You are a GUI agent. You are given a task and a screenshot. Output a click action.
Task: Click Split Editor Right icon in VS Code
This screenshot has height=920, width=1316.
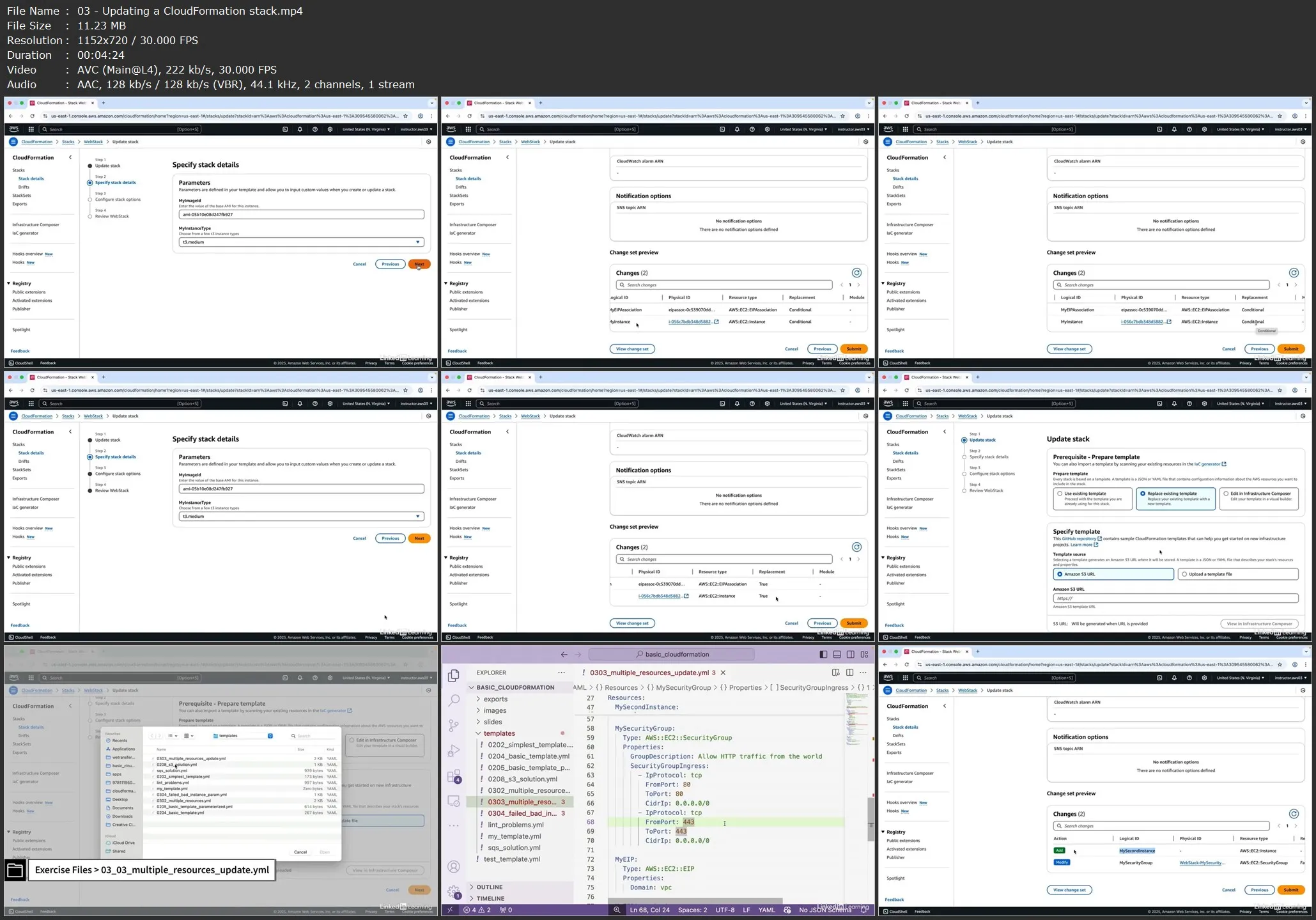point(849,673)
